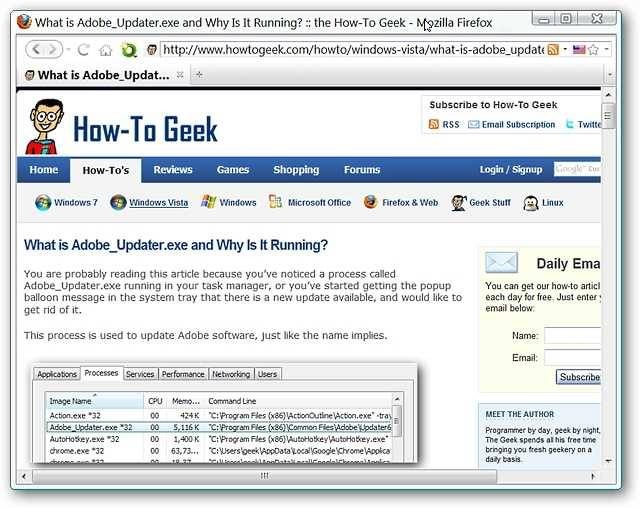Viewport: 640px width, 508px height.
Task: Bookmark this page with the star icon
Action: (593, 50)
